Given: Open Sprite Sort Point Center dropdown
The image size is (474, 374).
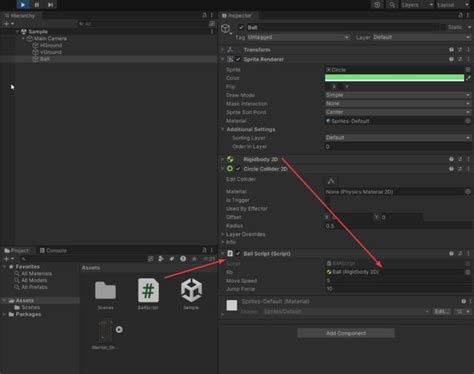Looking at the screenshot, I should [x=398, y=112].
